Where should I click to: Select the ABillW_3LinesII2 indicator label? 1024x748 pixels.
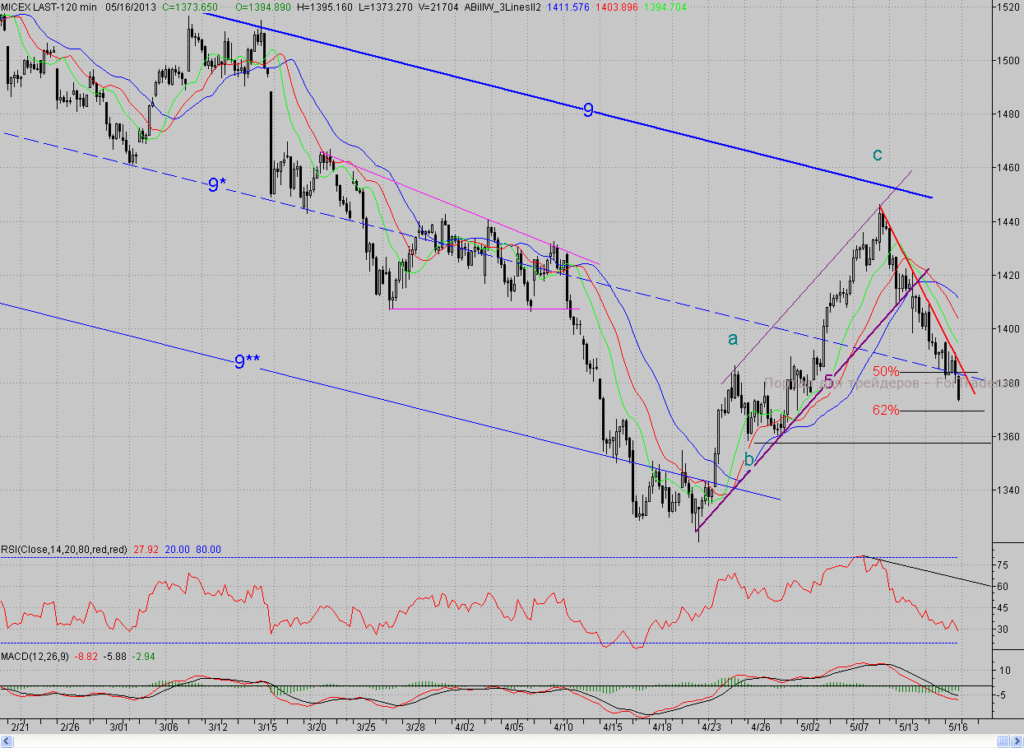tap(502, 7)
